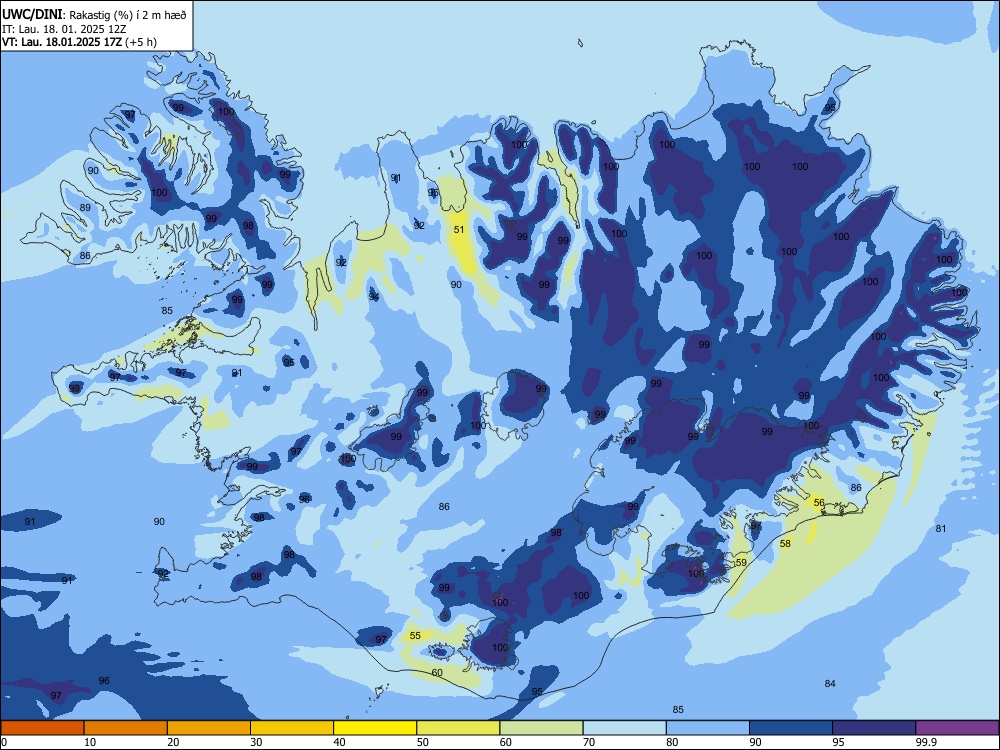Screen dimensions: 1000x750
Task: Click the '58' humidity value on the map
Action: (785, 543)
